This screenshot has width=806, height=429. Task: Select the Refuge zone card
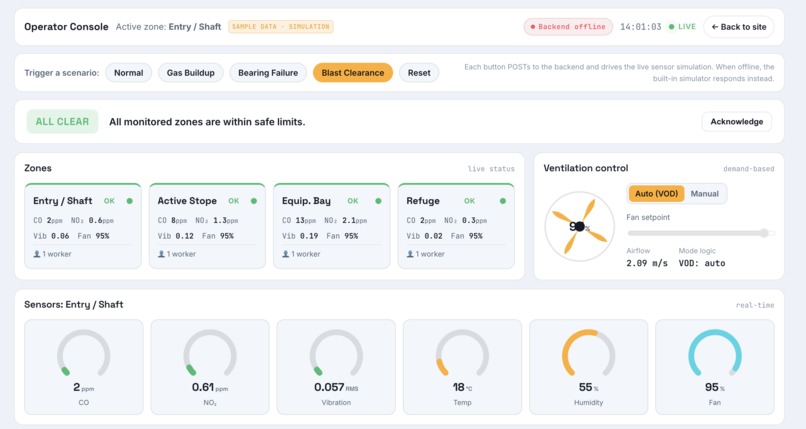(456, 226)
